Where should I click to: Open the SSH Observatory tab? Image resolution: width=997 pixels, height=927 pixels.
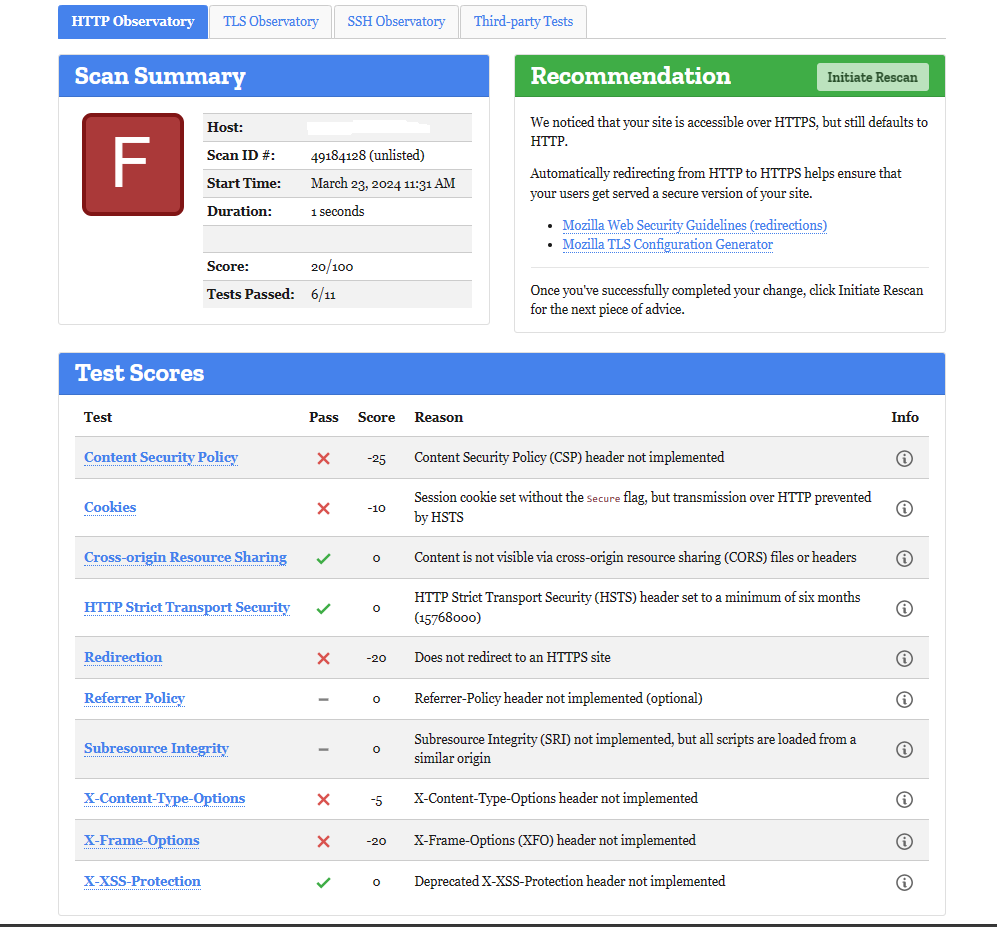[x=396, y=21]
